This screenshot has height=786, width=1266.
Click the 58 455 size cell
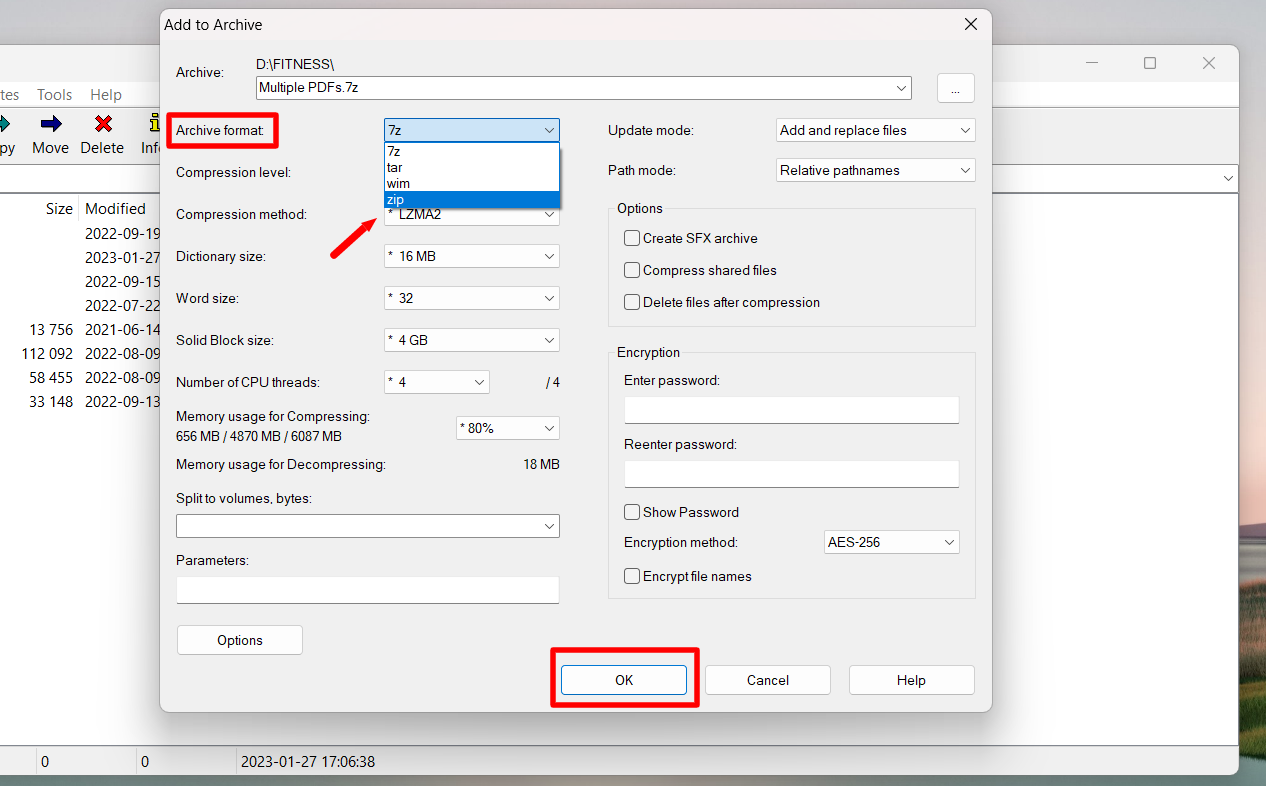[x=51, y=377]
